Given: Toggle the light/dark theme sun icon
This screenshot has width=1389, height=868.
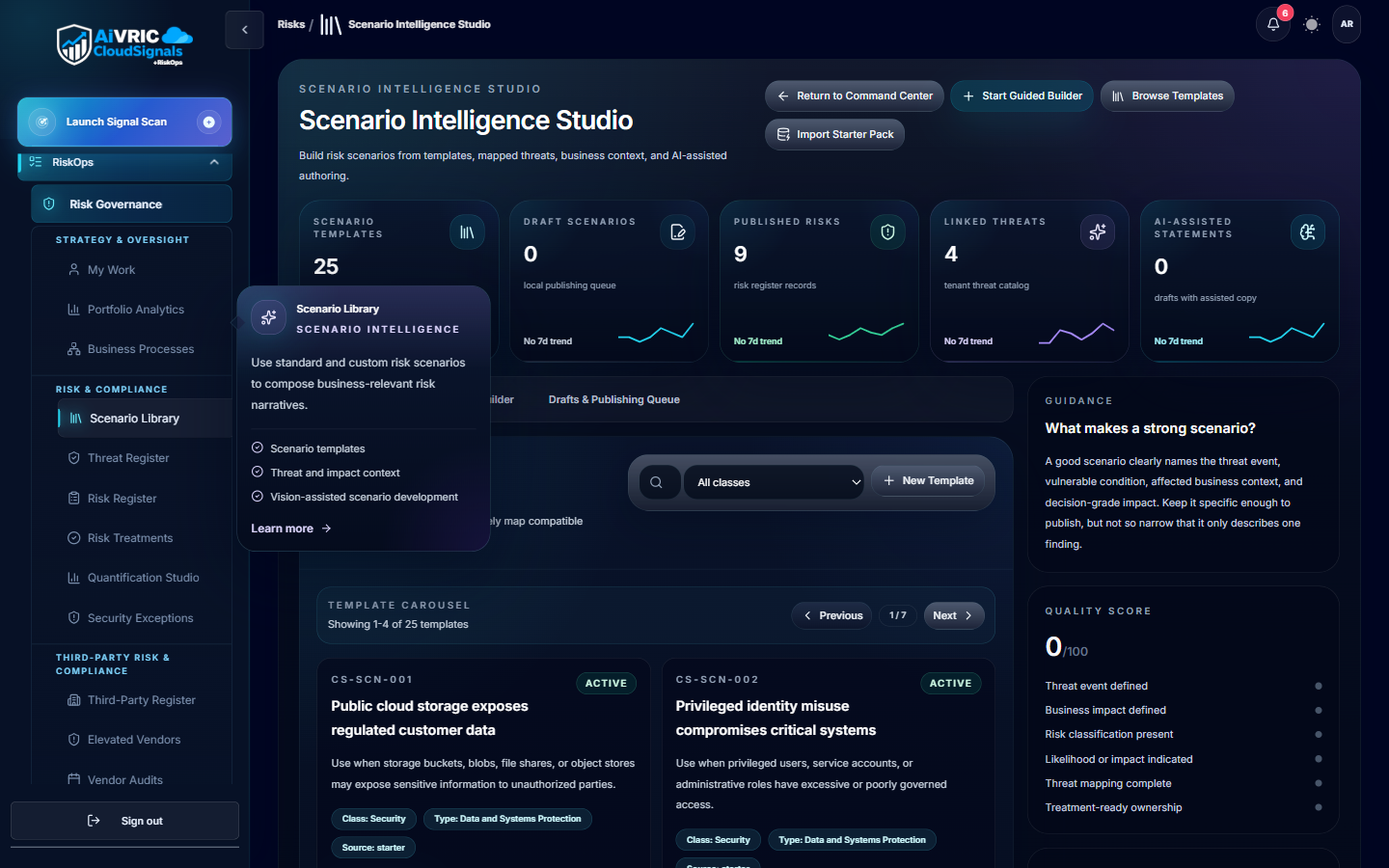Looking at the screenshot, I should click(x=1311, y=24).
